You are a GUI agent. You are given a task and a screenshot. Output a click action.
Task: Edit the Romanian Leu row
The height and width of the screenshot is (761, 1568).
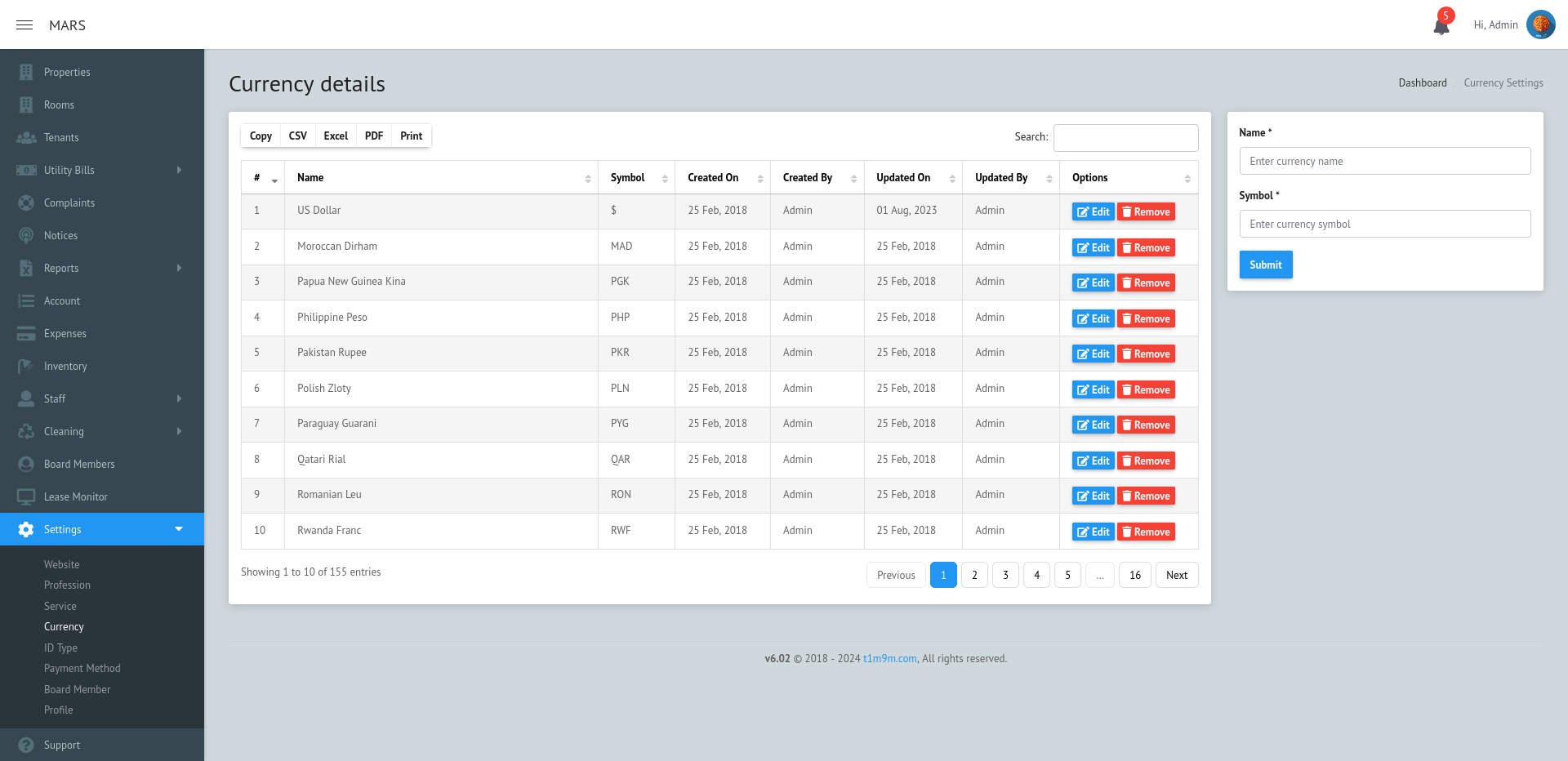(x=1093, y=496)
